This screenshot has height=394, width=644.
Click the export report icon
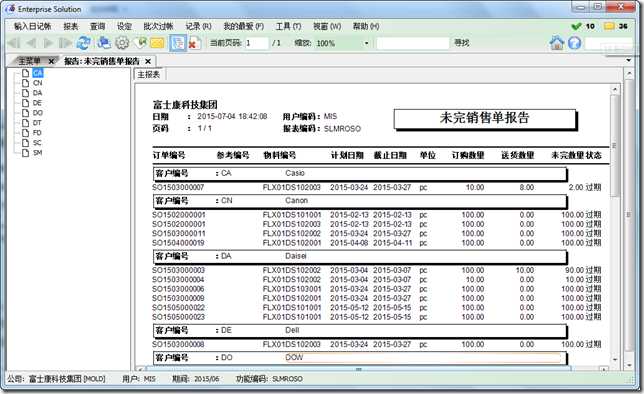140,43
